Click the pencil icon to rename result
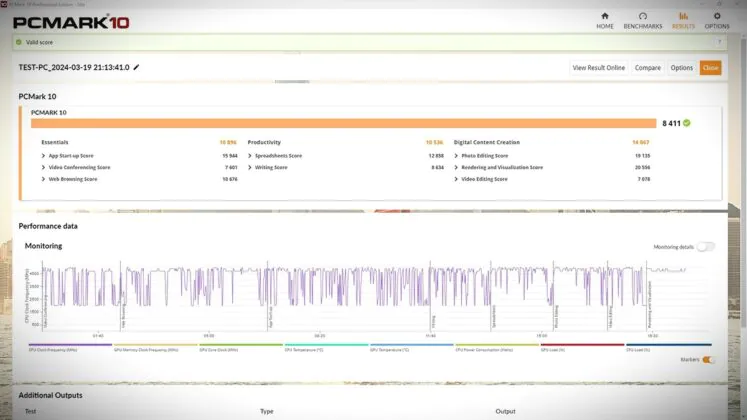This screenshot has height=420, width=747. click(136, 67)
